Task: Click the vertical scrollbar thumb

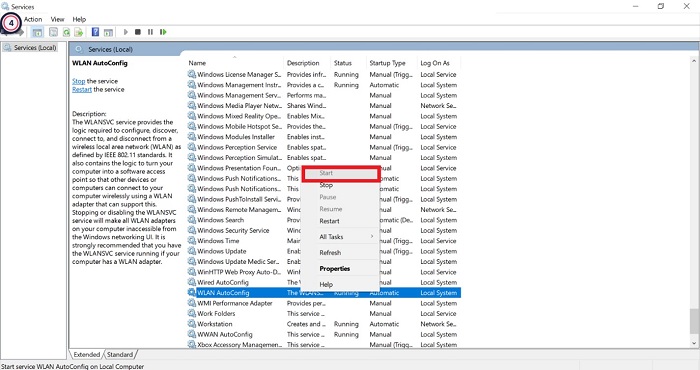Action: 694,321
